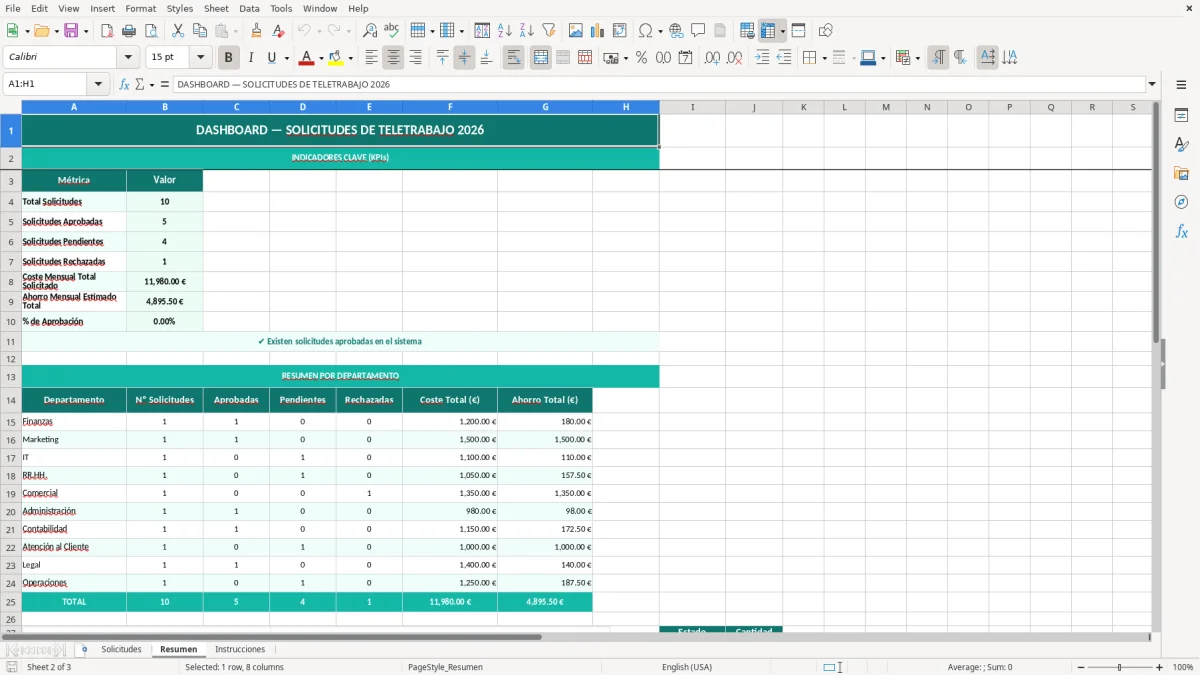Run spelling check (abc icon)
1200x675 pixels.
tap(392, 31)
